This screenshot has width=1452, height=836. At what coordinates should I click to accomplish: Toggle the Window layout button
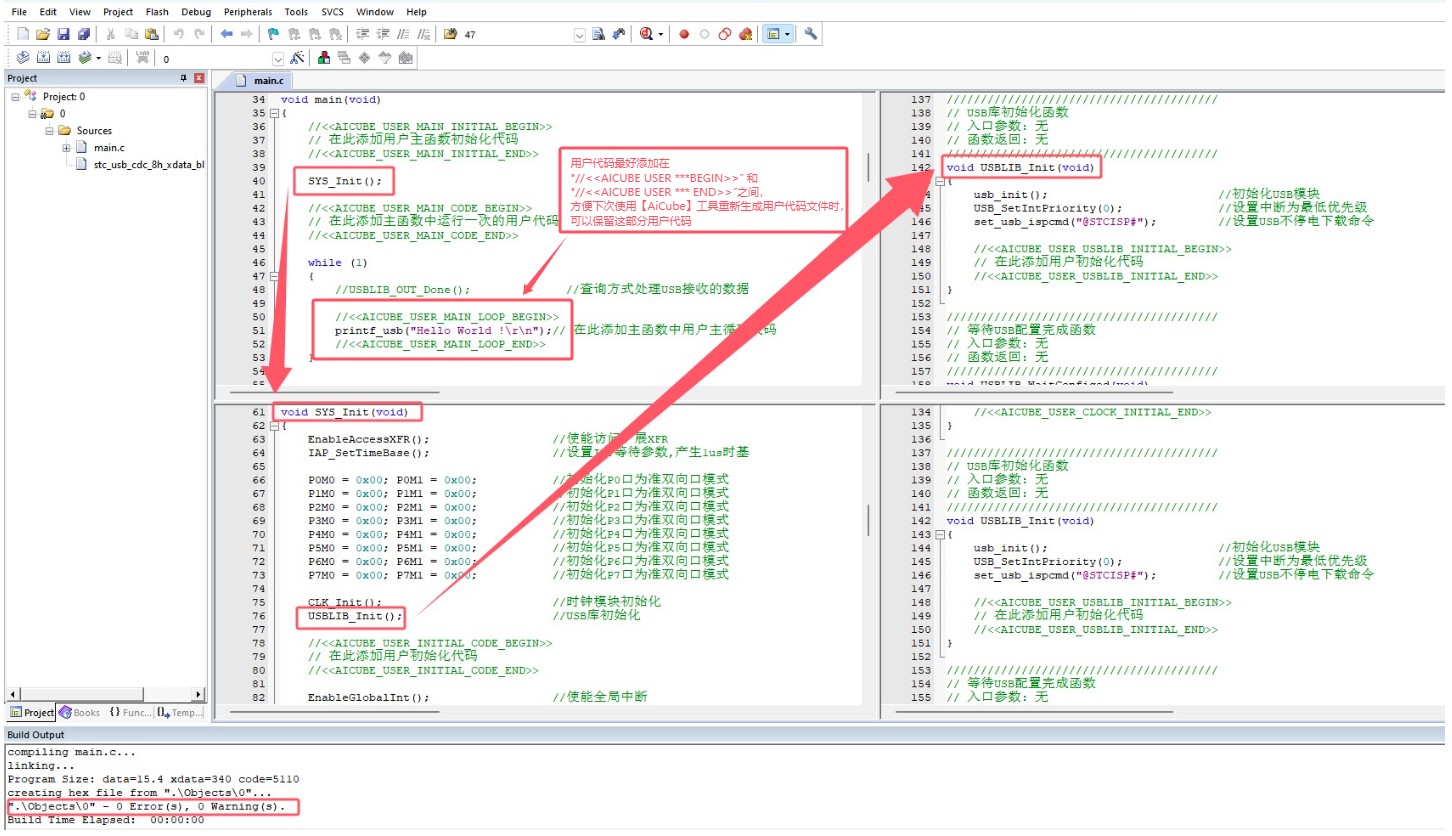click(x=773, y=33)
